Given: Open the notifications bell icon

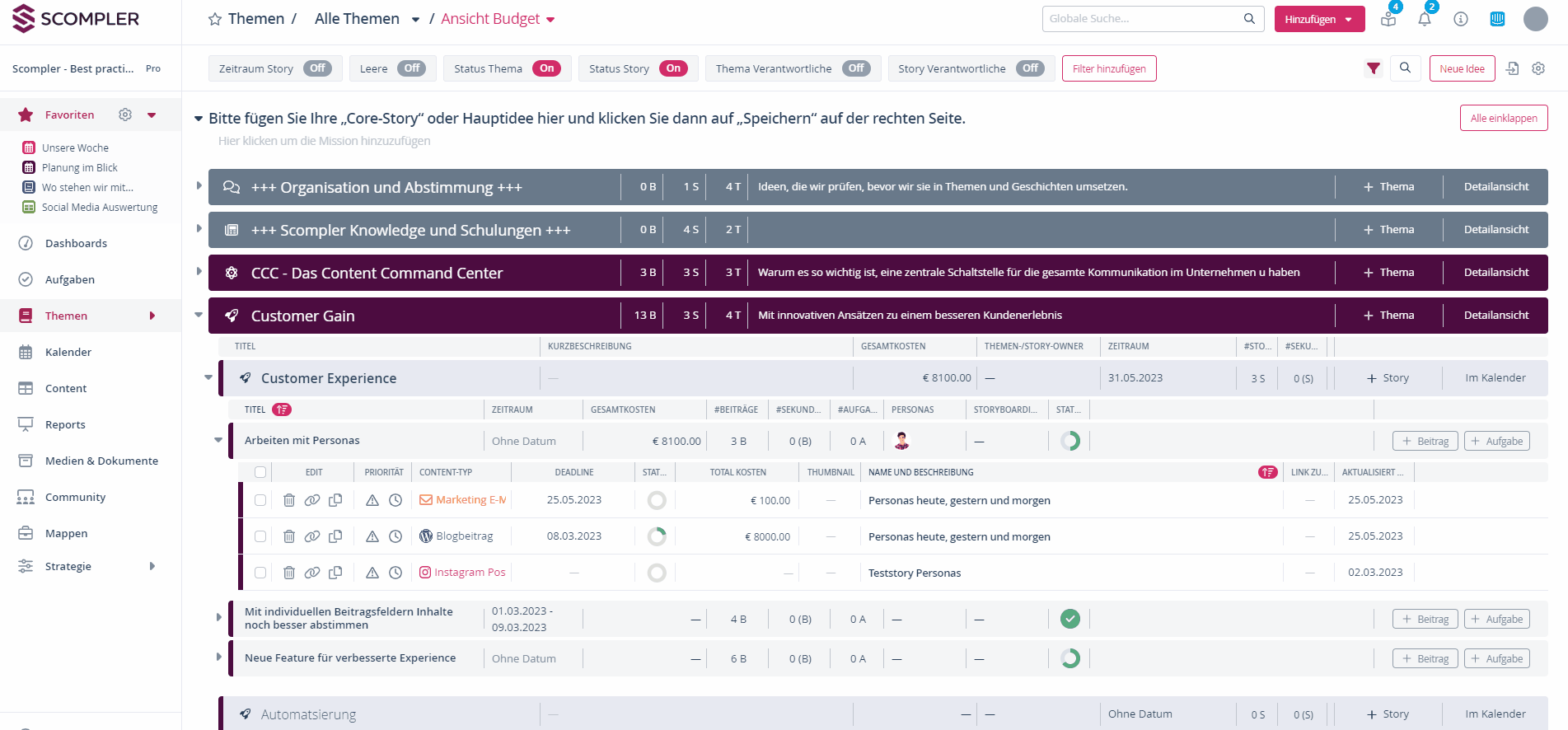Looking at the screenshot, I should (1424, 19).
